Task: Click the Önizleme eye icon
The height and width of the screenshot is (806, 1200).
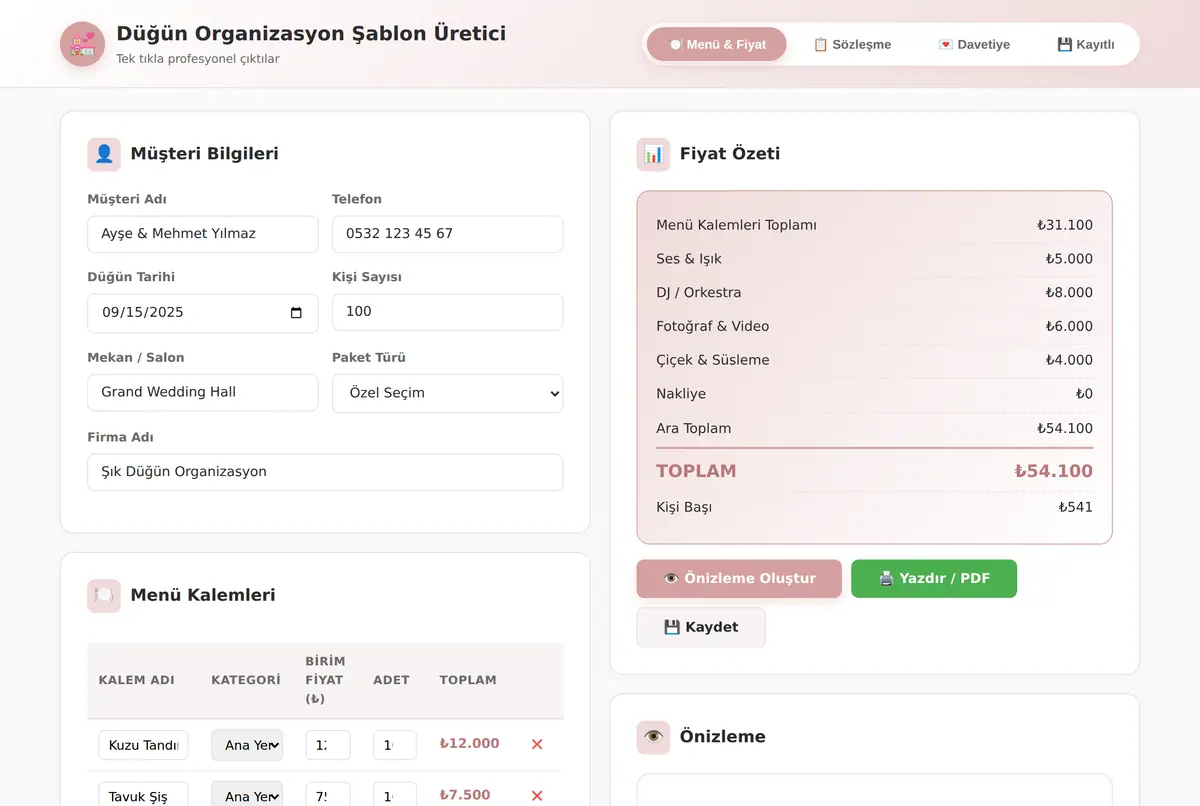Action: [x=653, y=737]
